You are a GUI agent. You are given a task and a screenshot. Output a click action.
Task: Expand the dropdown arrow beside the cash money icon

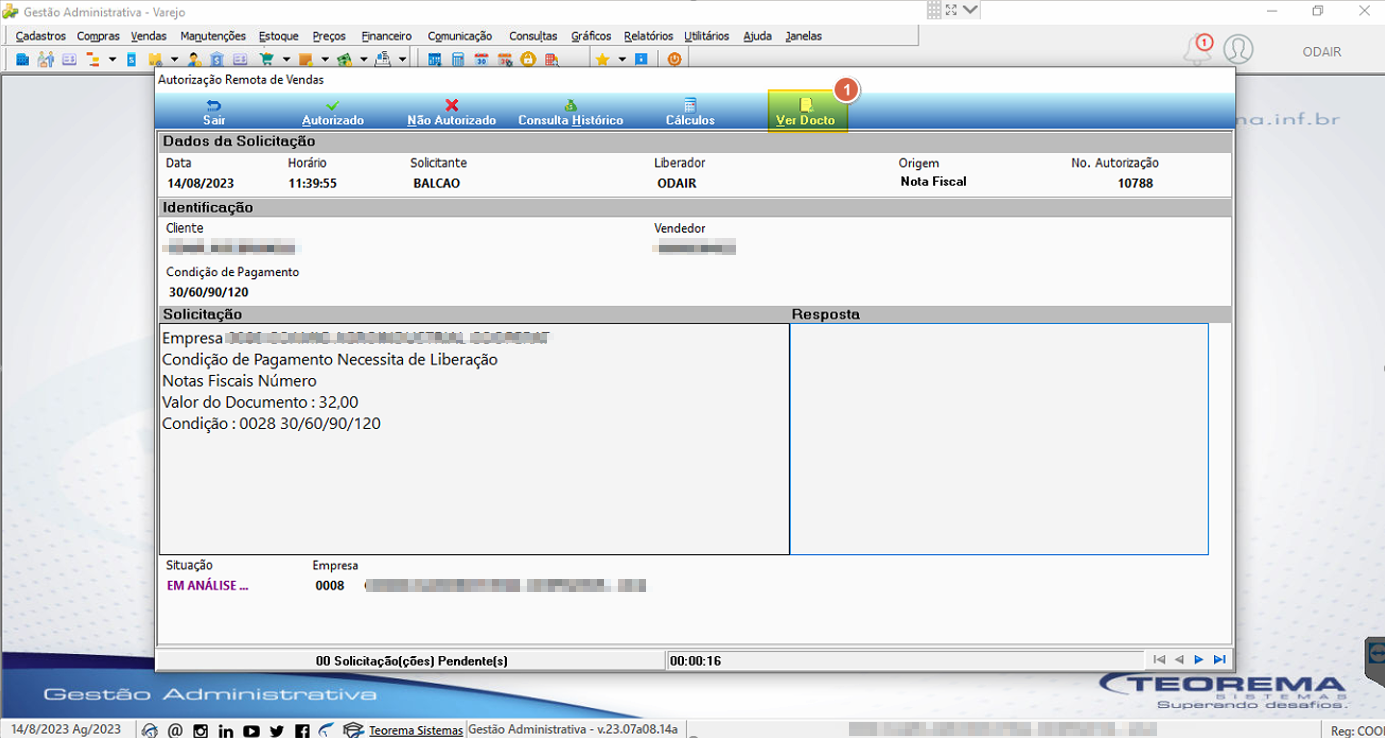[x=363, y=59]
